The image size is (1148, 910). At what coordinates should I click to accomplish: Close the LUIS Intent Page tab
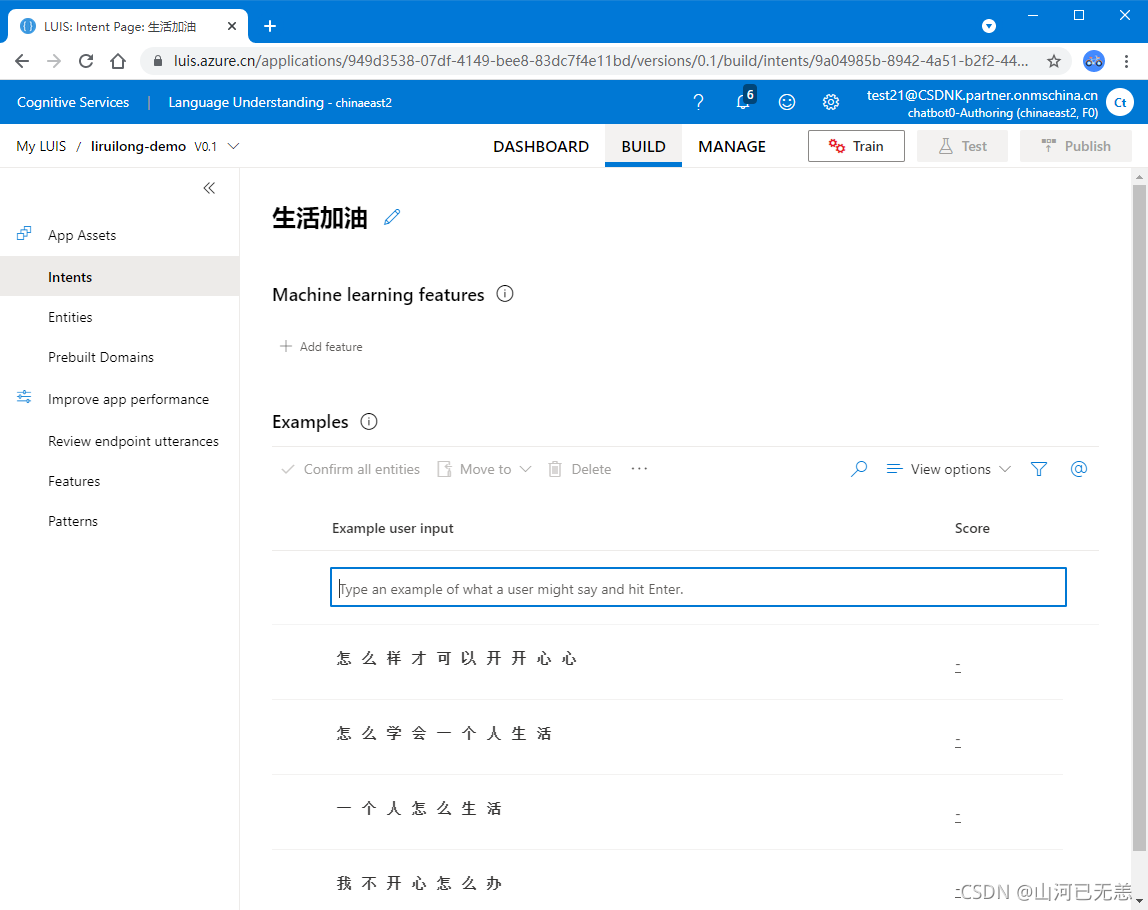231,26
